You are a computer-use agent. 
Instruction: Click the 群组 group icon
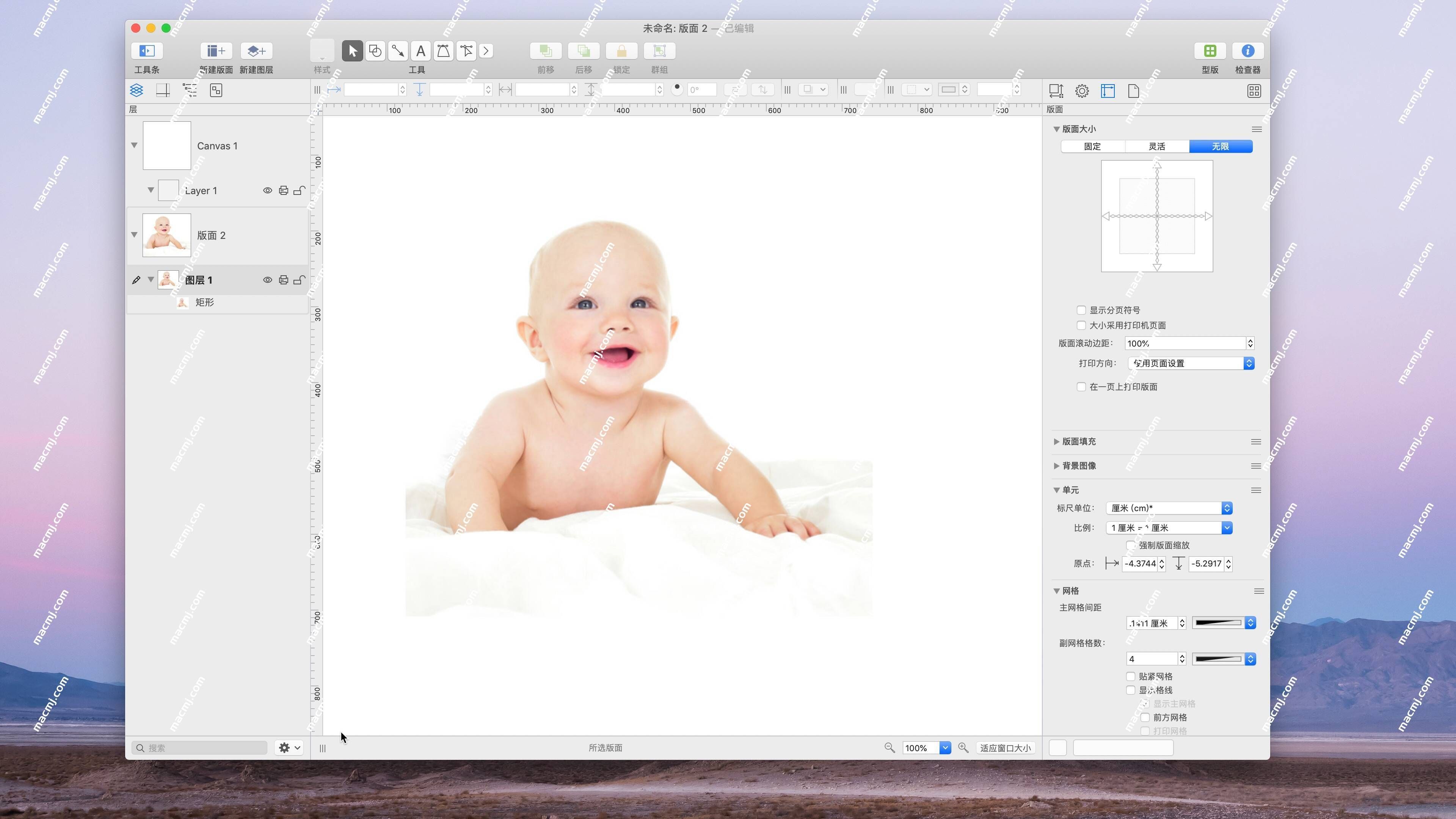pyautogui.click(x=660, y=51)
